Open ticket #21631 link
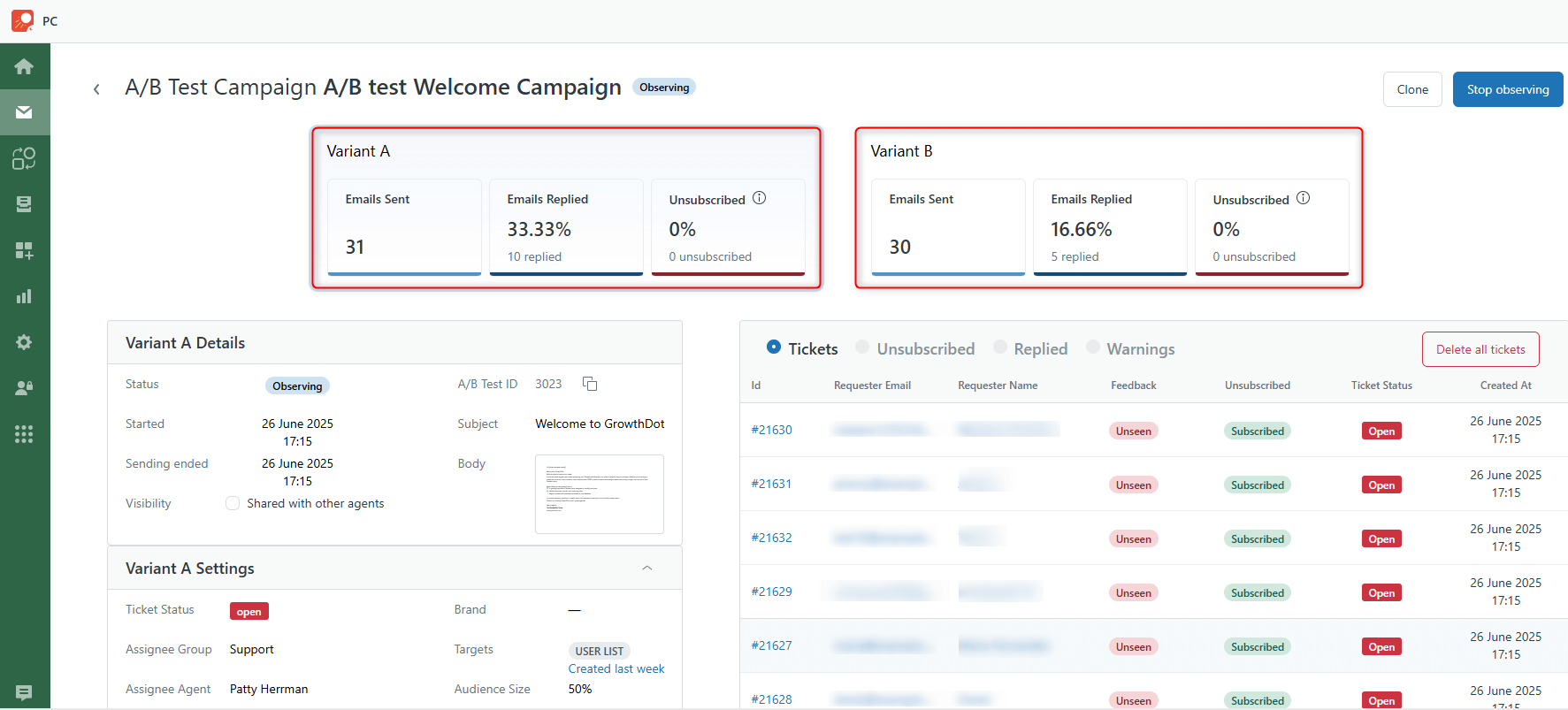Image resolution: width=1568 pixels, height=710 pixels. (771, 484)
